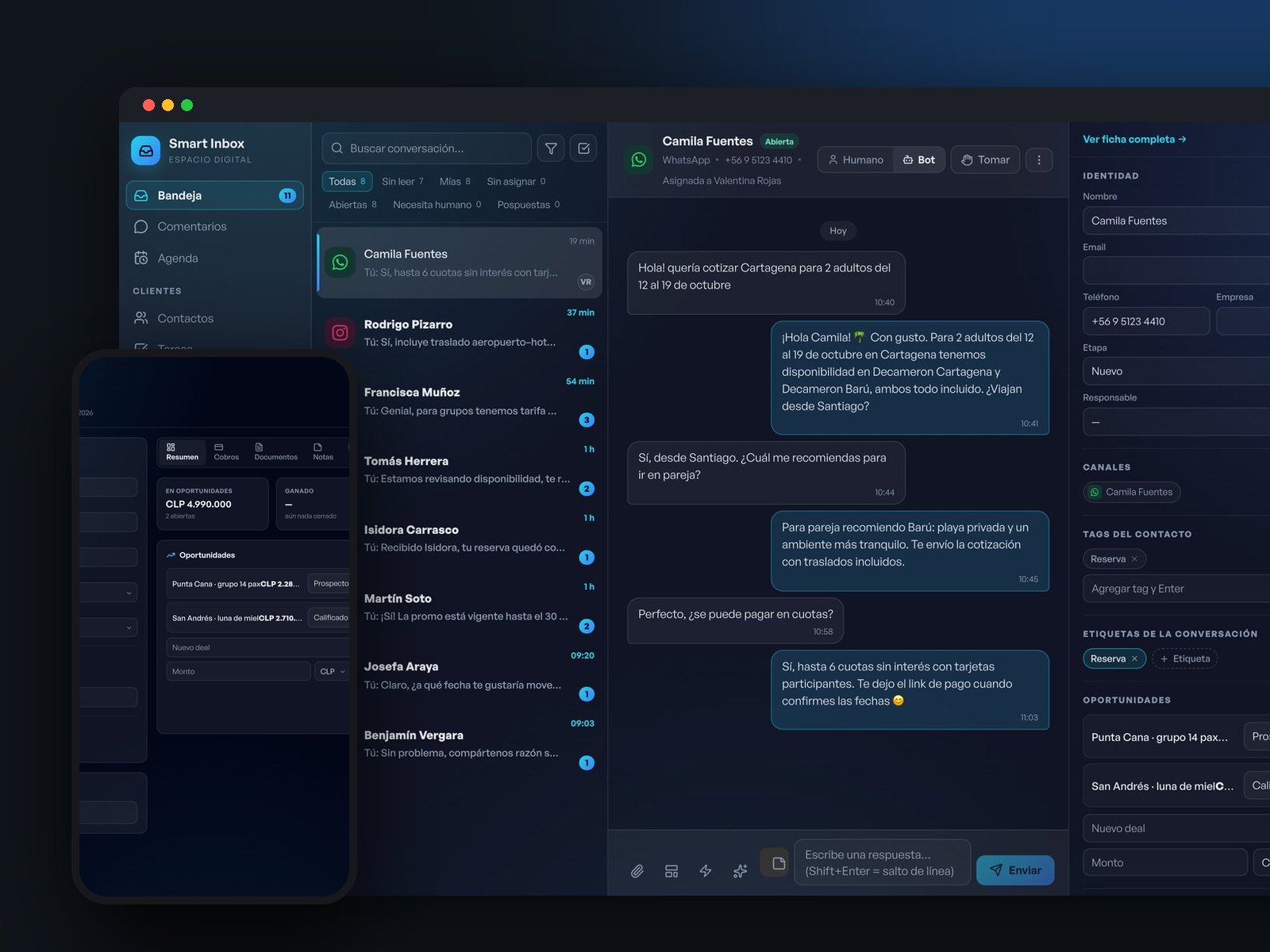Viewport: 1270px width, 952px height.
Task: Open Comentarios in the sidebar
Action: (215, 227)
